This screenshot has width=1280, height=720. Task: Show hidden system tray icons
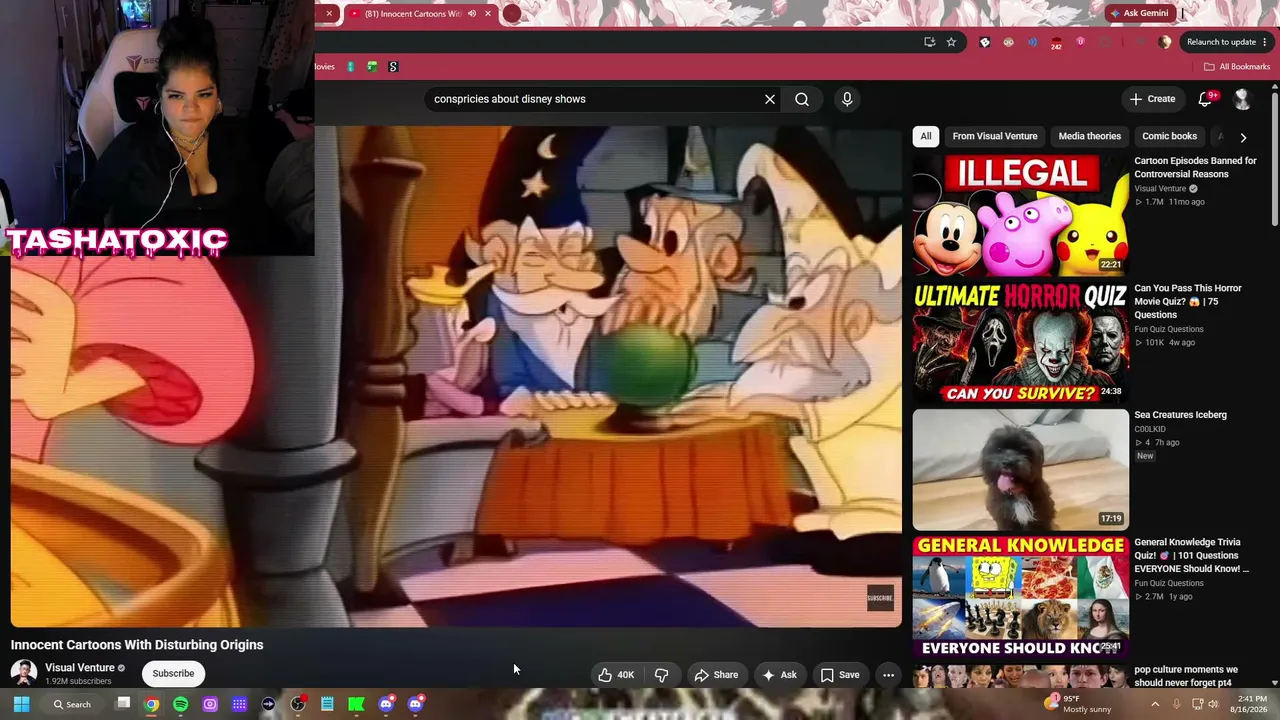pyautogui.click(x=1155, y=704)
